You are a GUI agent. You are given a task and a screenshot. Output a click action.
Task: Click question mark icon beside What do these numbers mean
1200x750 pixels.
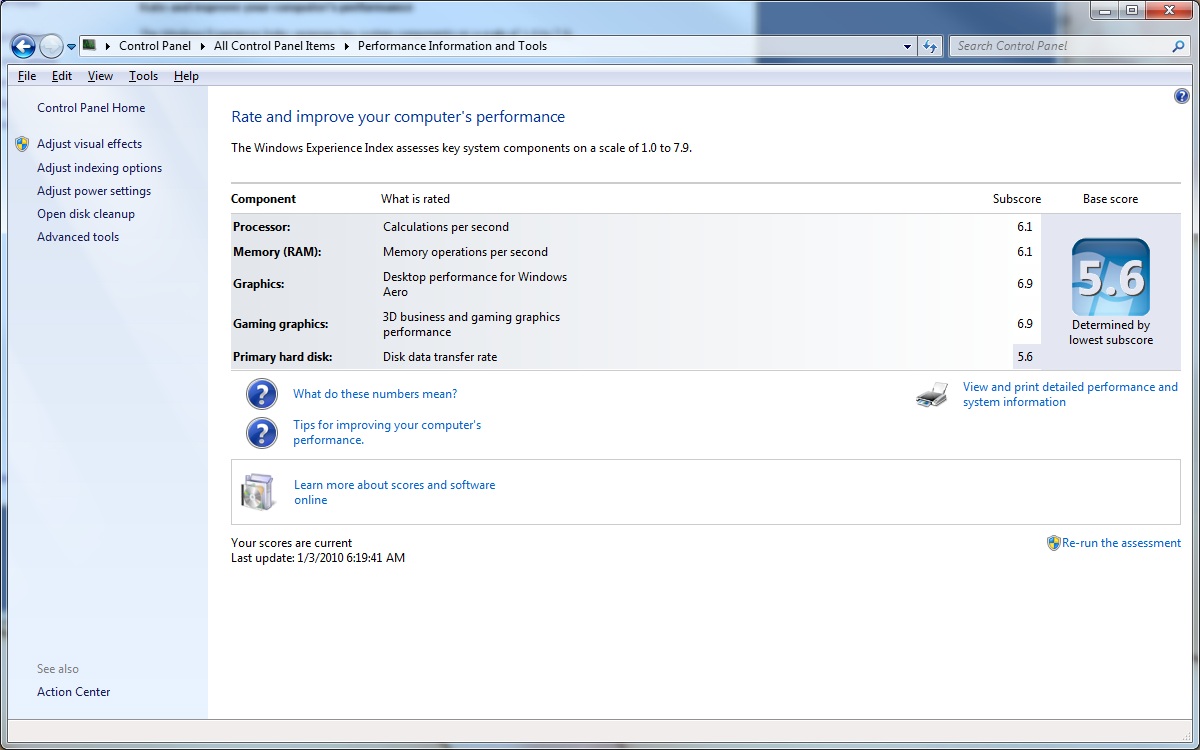coord(261,394)
